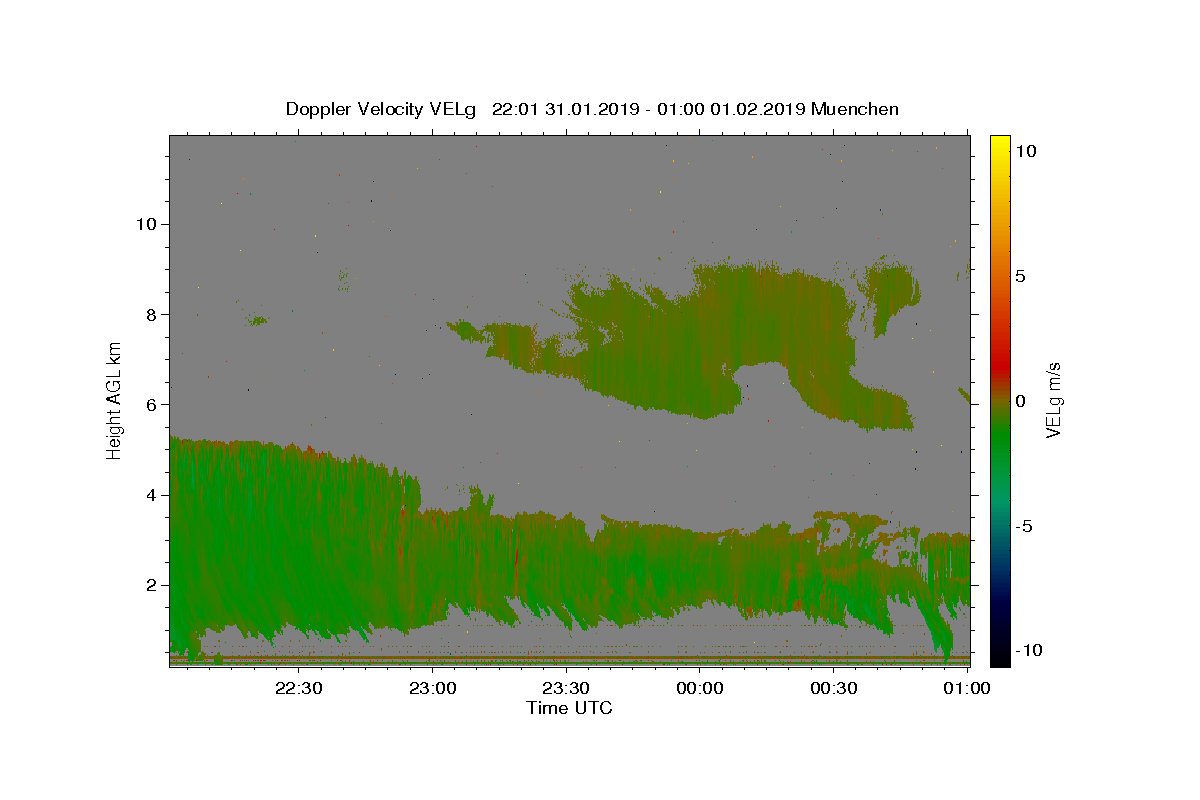The height and width of the screenshot is (800, 1200).
Task: Select the 23:30 time axis label
Action: [566, 688]
